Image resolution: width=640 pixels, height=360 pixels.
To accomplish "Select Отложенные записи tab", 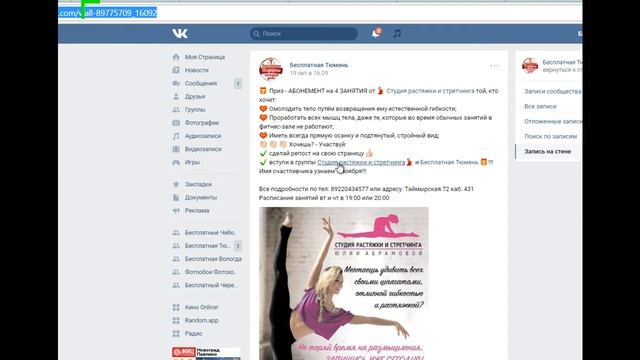I will point(553,122).
